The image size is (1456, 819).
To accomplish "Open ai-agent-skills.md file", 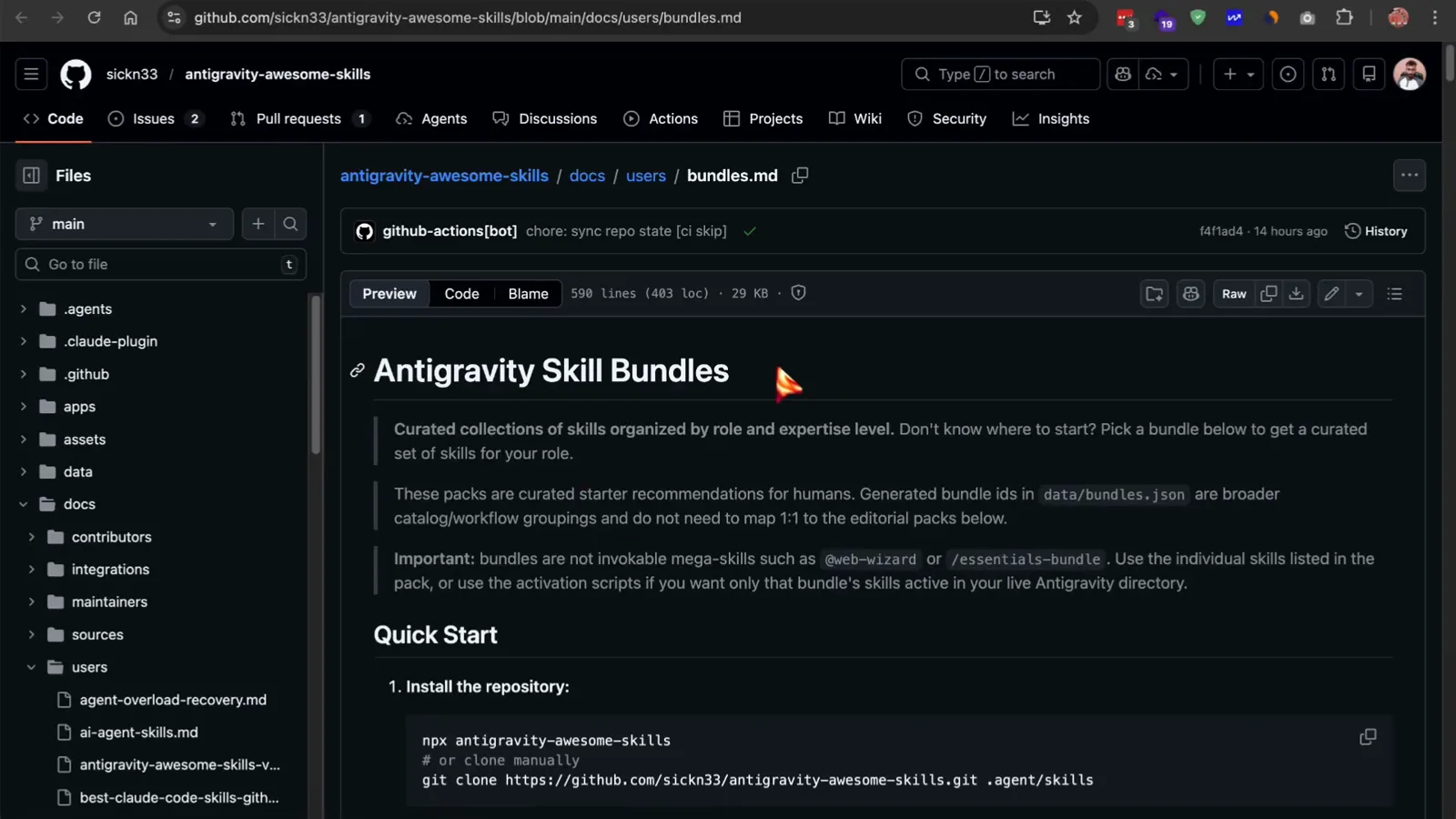I will click(x=138, y=733).
